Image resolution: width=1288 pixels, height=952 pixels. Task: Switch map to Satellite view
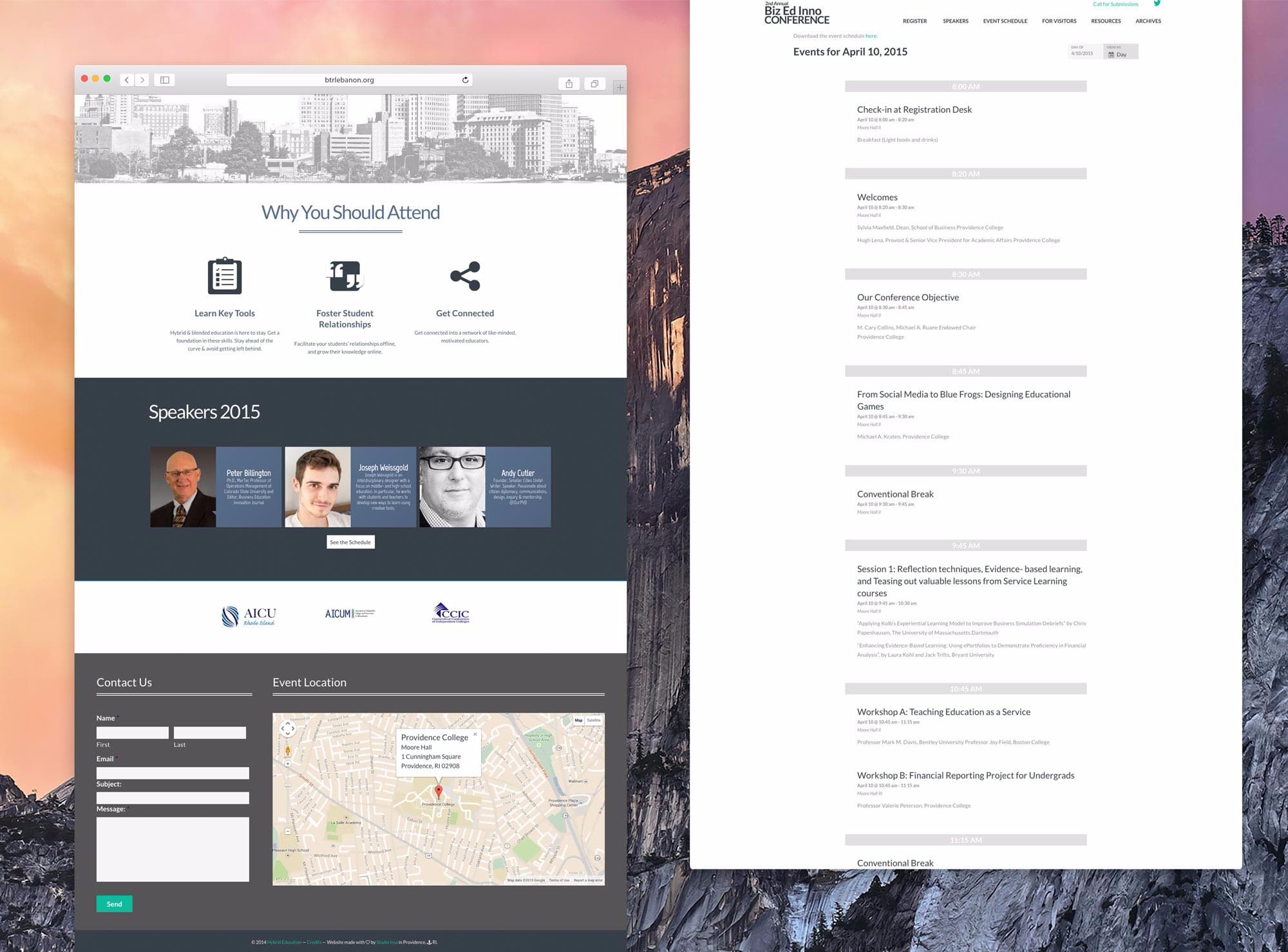pyautogui.click(x=594, y=720)
